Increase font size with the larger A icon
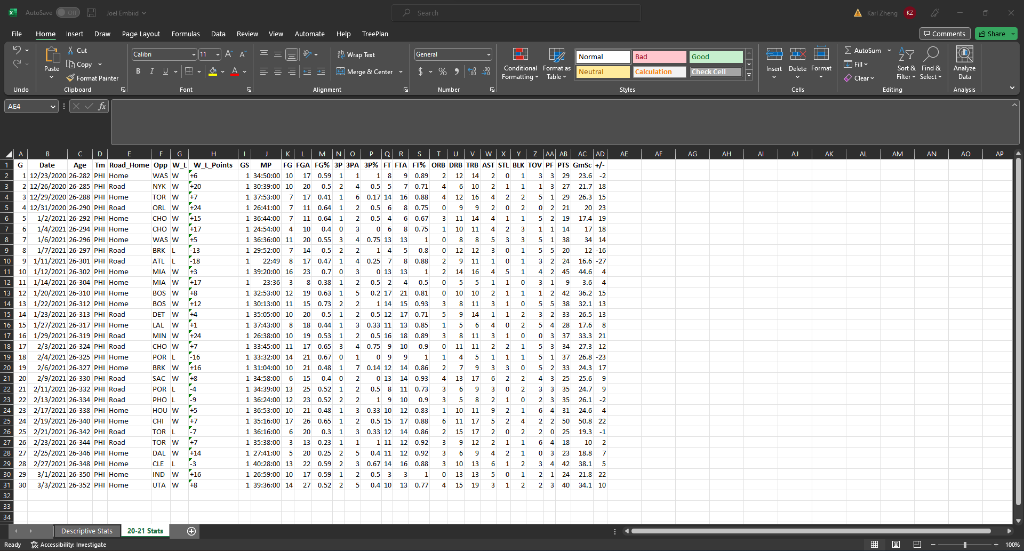1024x551 pixels. point(229,54)
